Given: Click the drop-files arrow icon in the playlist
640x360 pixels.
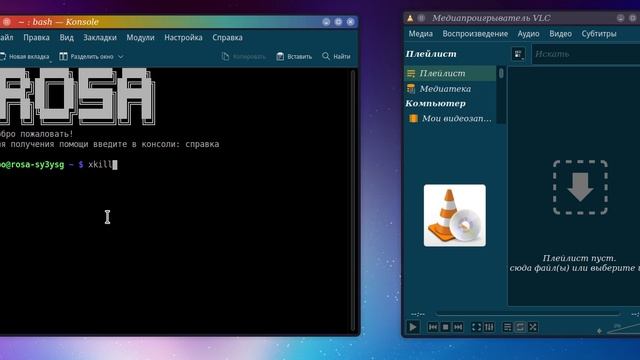Looking at the screenshot, I should click(x=580, y=187).
